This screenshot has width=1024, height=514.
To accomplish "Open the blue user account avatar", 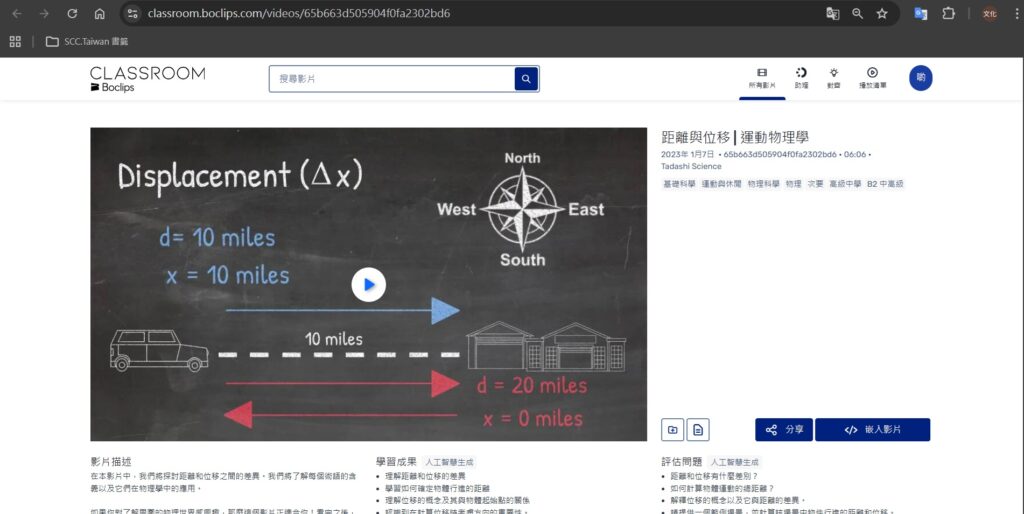I will pos(920,78).
